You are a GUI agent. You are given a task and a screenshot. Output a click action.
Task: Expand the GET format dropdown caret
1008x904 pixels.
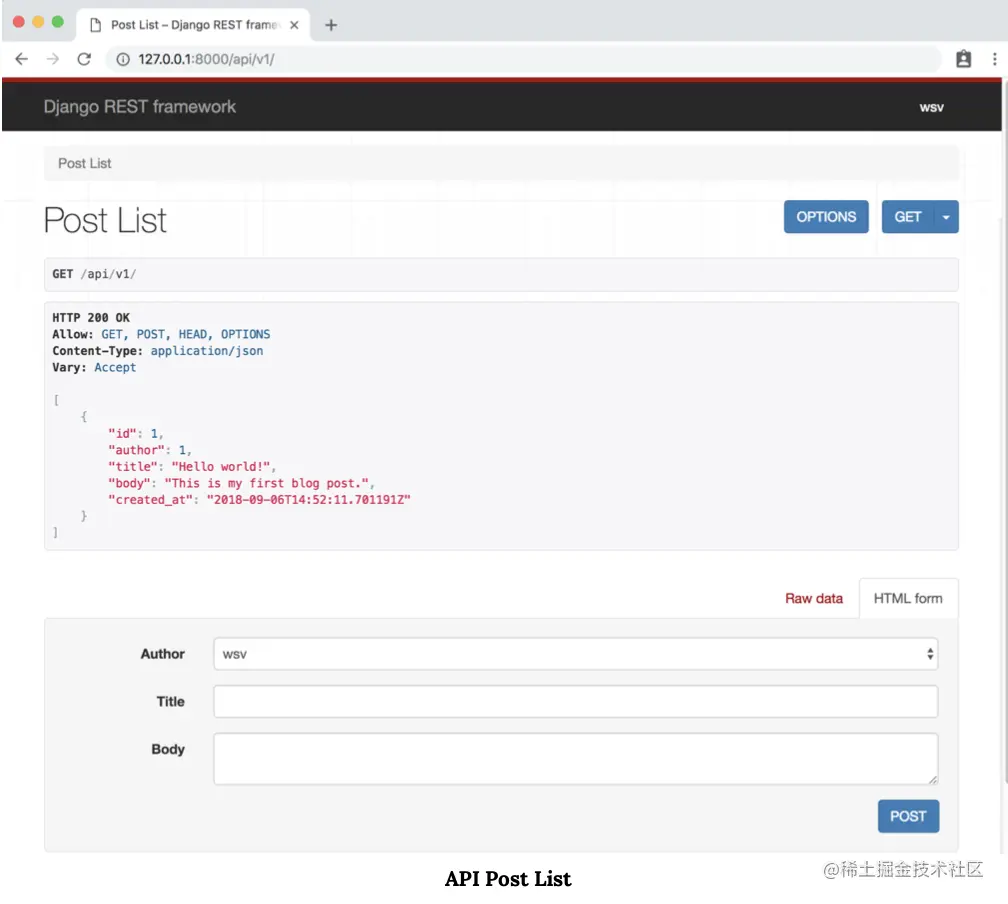pyautogui.click(x=946, y=217)
